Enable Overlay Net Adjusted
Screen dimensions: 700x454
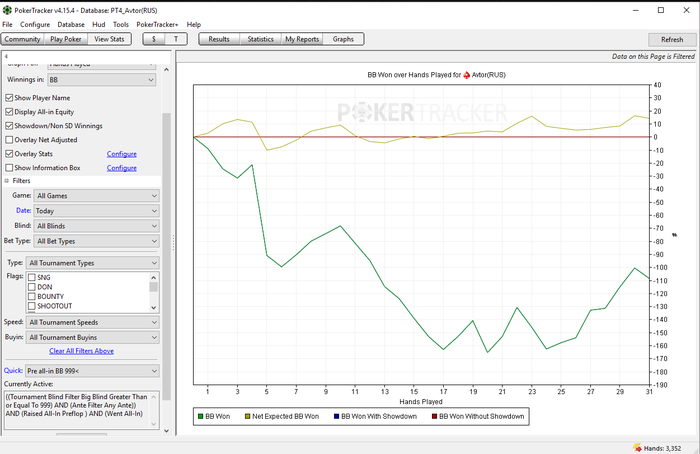(9, 140)
